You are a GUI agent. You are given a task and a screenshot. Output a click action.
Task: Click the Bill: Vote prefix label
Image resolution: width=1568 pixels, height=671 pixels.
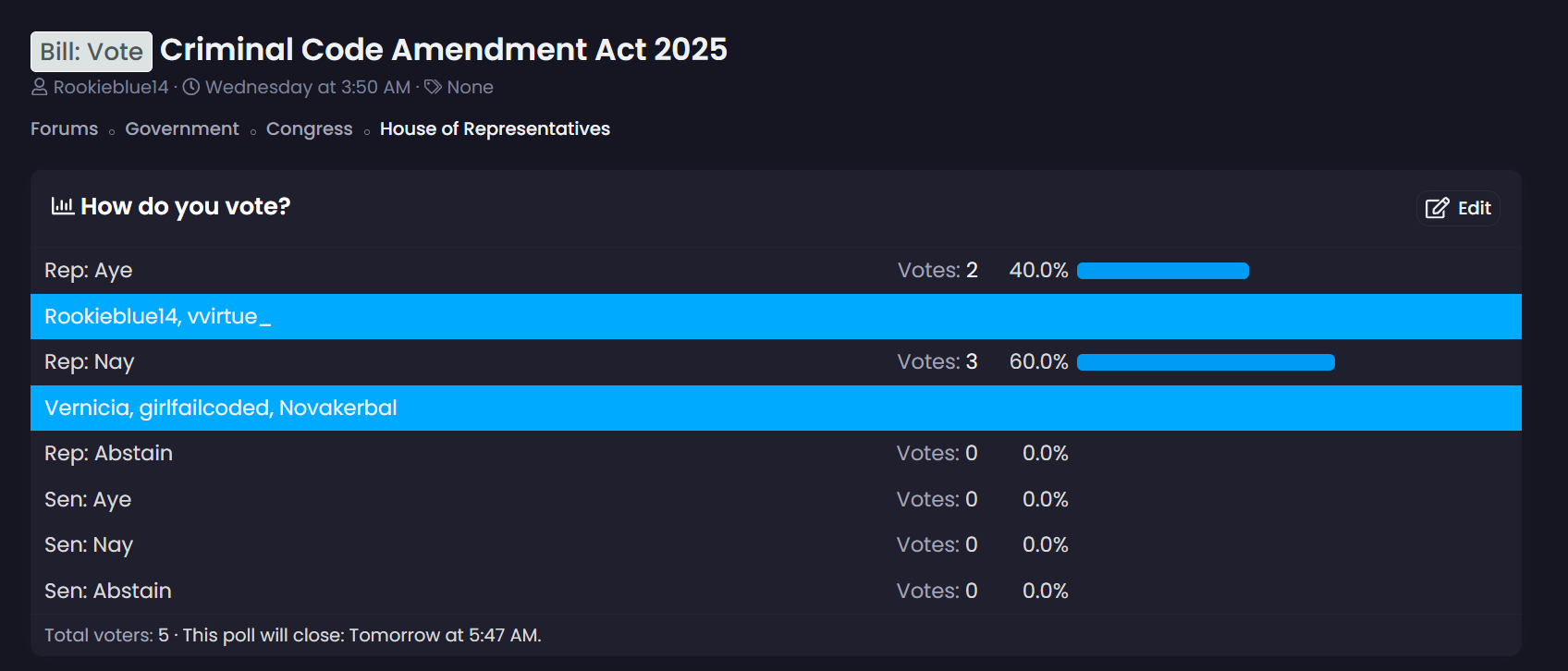pyautogui.click(x=92, y=52)
